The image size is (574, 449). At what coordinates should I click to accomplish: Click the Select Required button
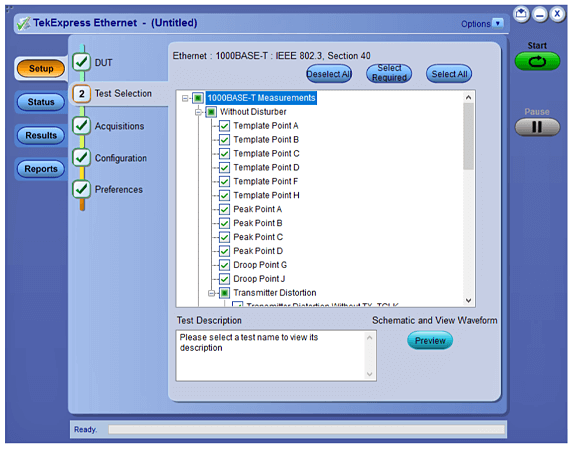coord(389,74)
